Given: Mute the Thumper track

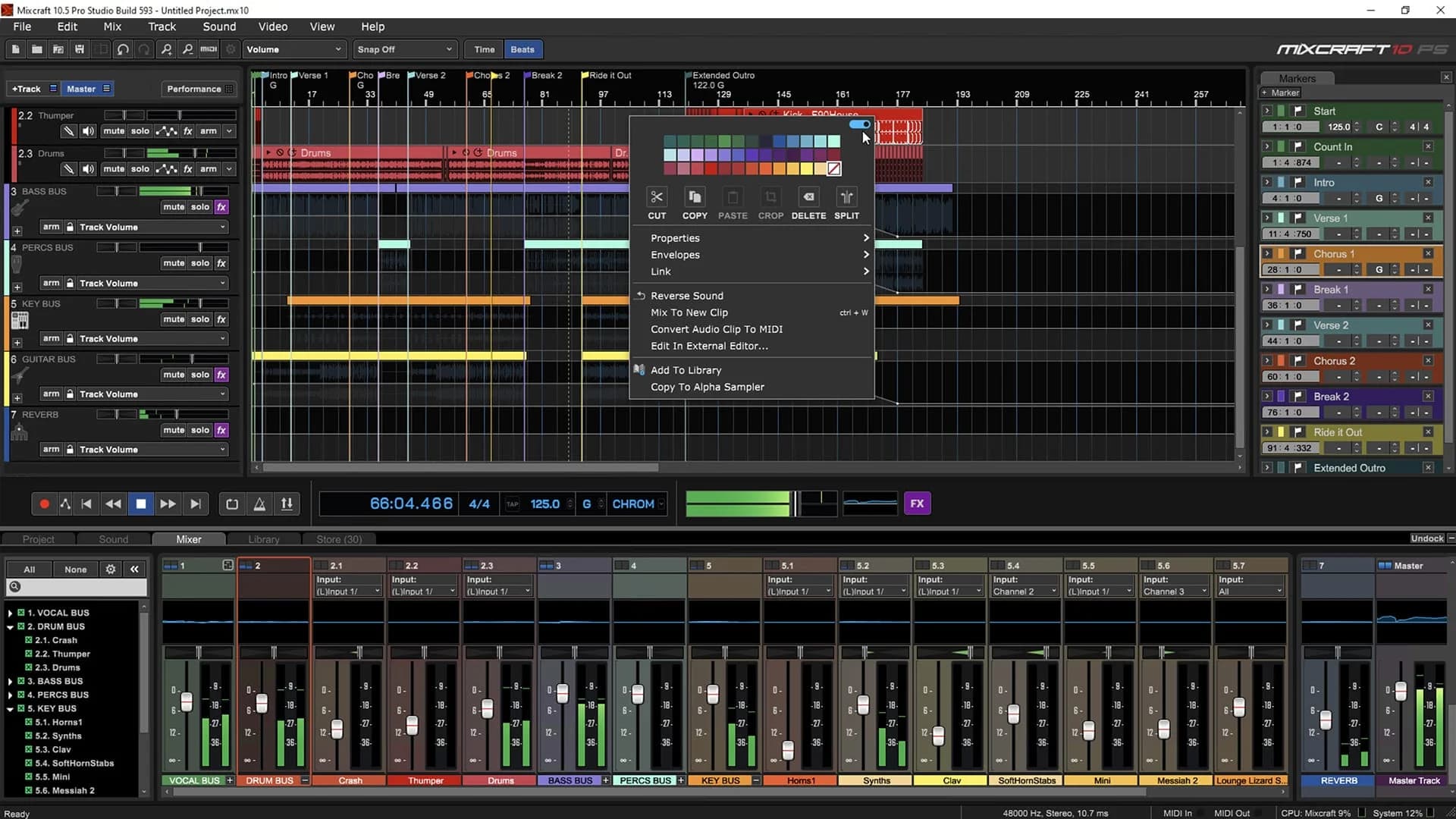Looking at the screenshot, I should [x=113, y=130].
